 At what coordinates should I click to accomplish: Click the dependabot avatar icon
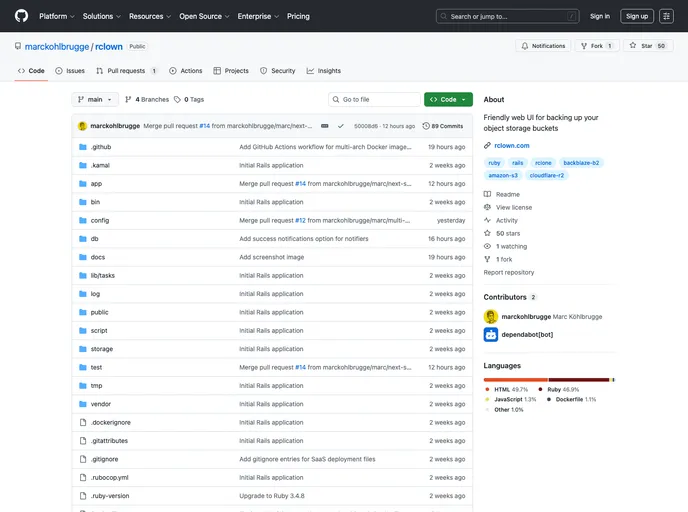tap(491, 334)
